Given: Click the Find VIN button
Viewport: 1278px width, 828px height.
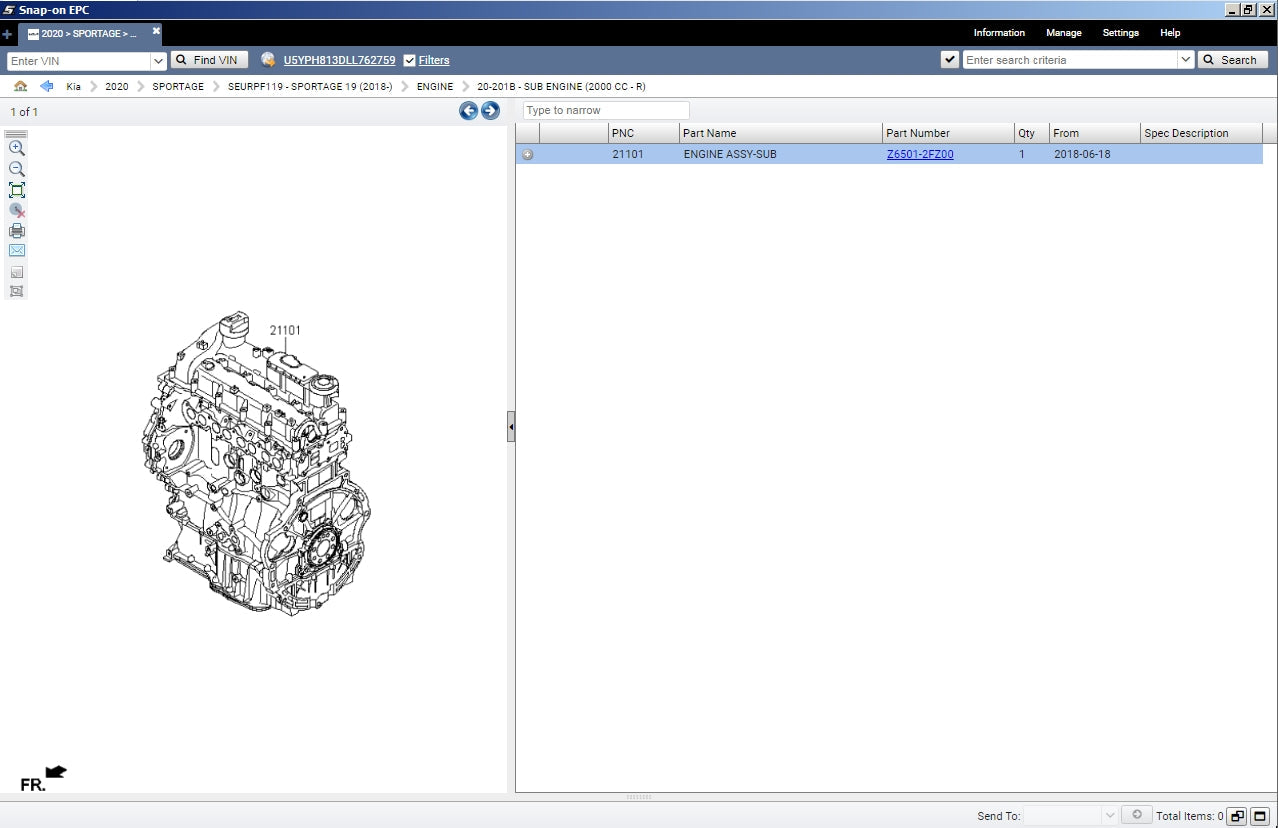Looking at the screenshot, I should click(208, 60).
